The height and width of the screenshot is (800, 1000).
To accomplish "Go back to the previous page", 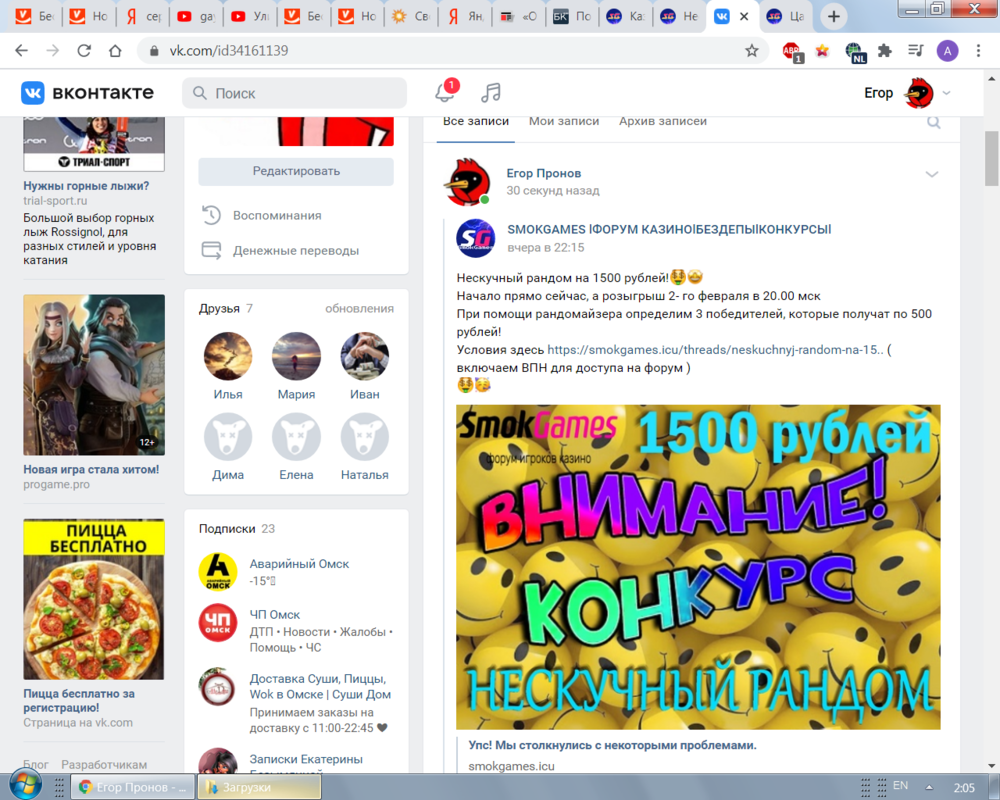I will click(x=22, y=51).
